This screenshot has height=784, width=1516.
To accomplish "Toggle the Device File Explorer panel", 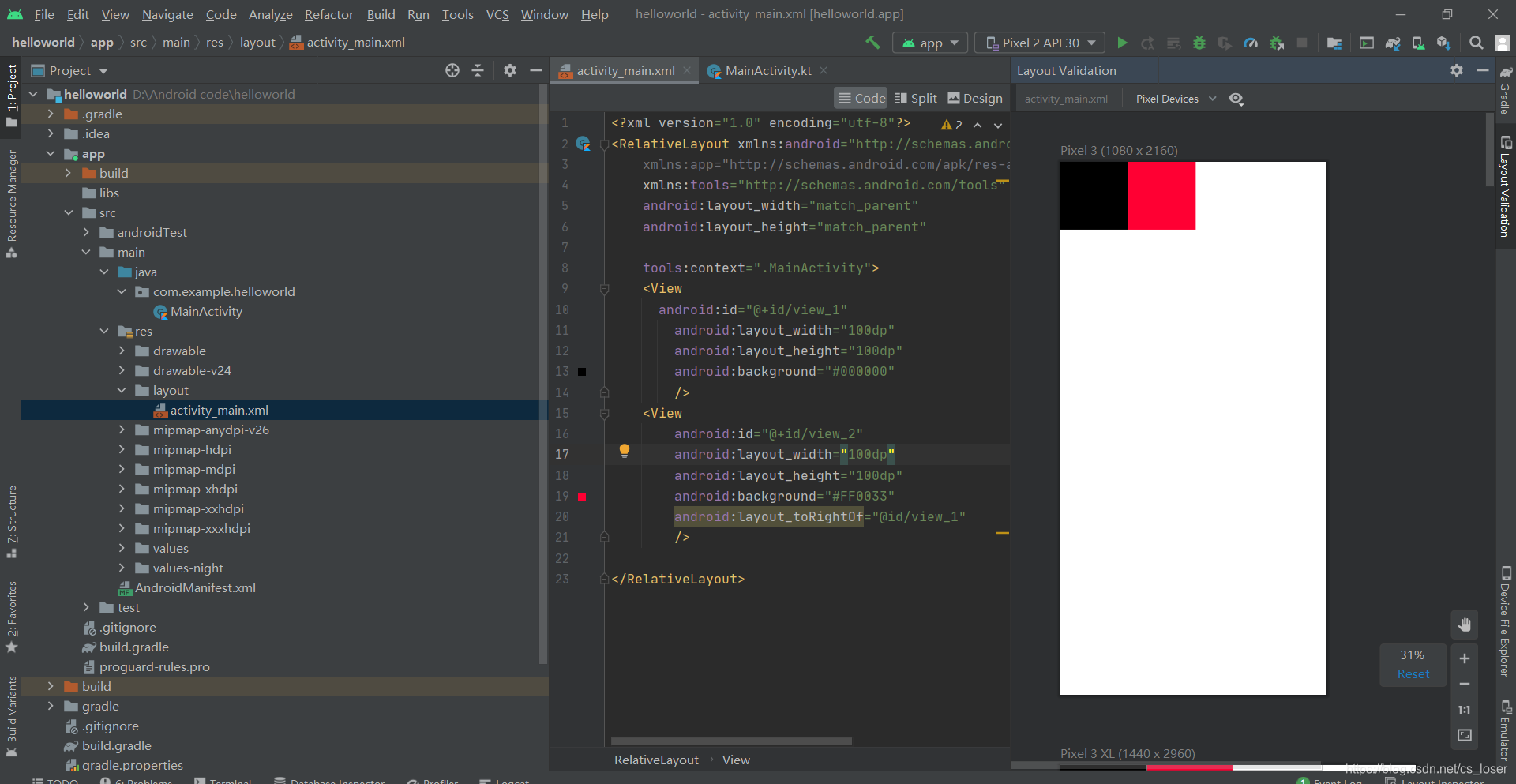I will coord(1506,622).
